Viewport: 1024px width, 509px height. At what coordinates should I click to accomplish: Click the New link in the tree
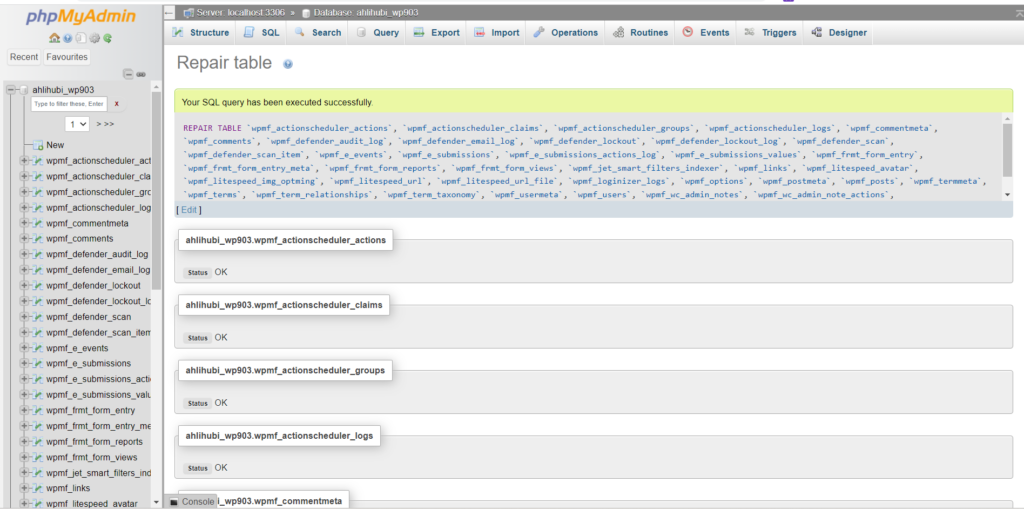tap(56, 145)
